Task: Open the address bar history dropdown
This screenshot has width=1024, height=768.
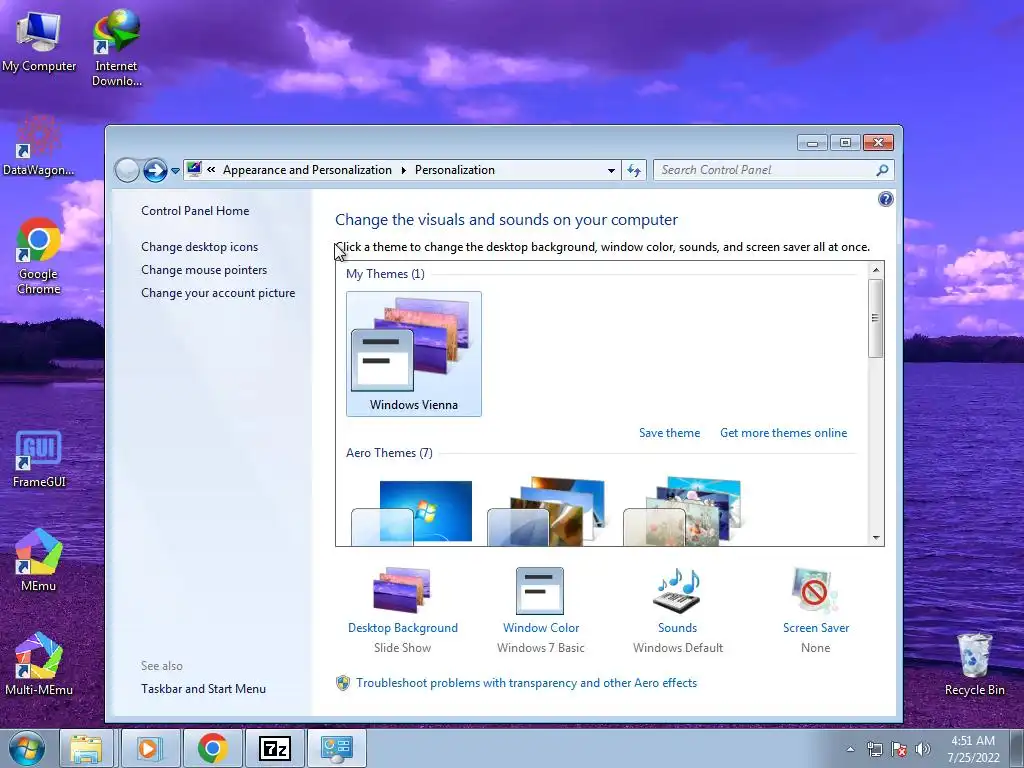Action: click(x=611, y=170)
